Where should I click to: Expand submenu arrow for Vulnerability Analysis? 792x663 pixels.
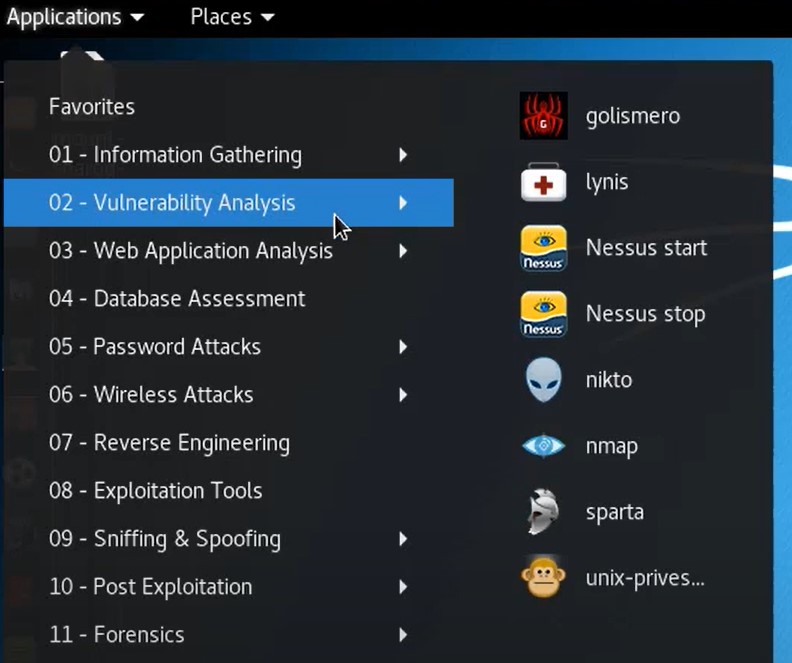click(403, 203)
